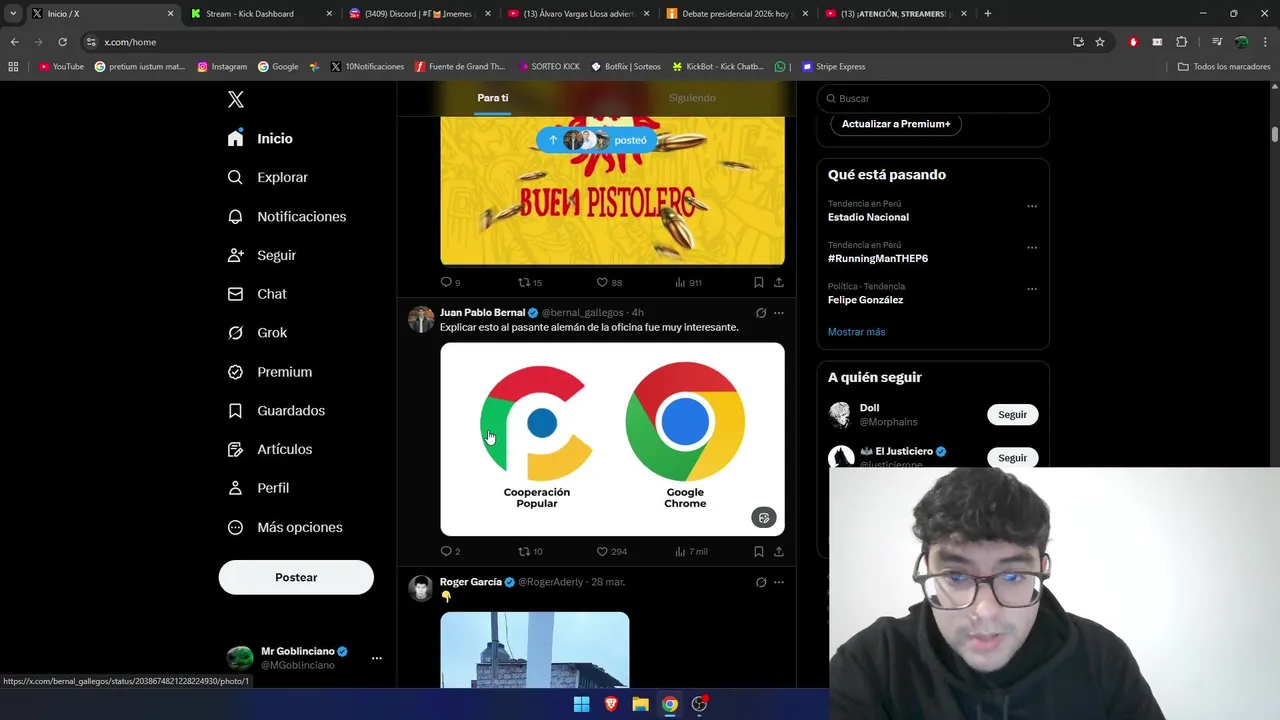Open Juan Pablo Bernal's profile avatar

coord(421,320)
